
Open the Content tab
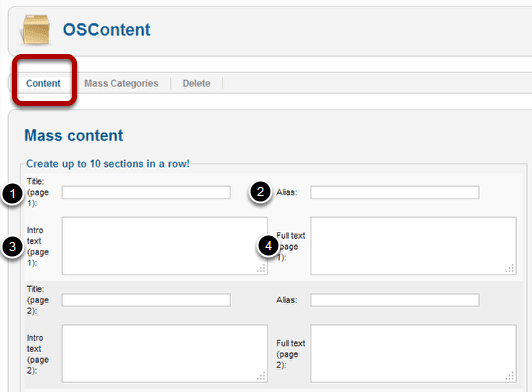point(43,83)
